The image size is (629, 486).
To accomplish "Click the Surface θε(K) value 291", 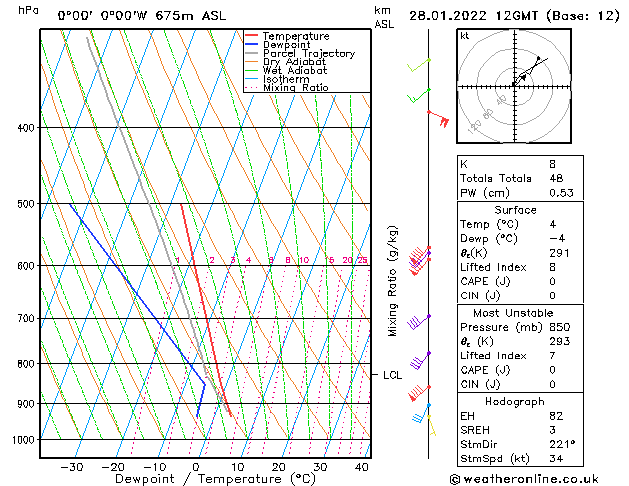I will tap(560, 253).
